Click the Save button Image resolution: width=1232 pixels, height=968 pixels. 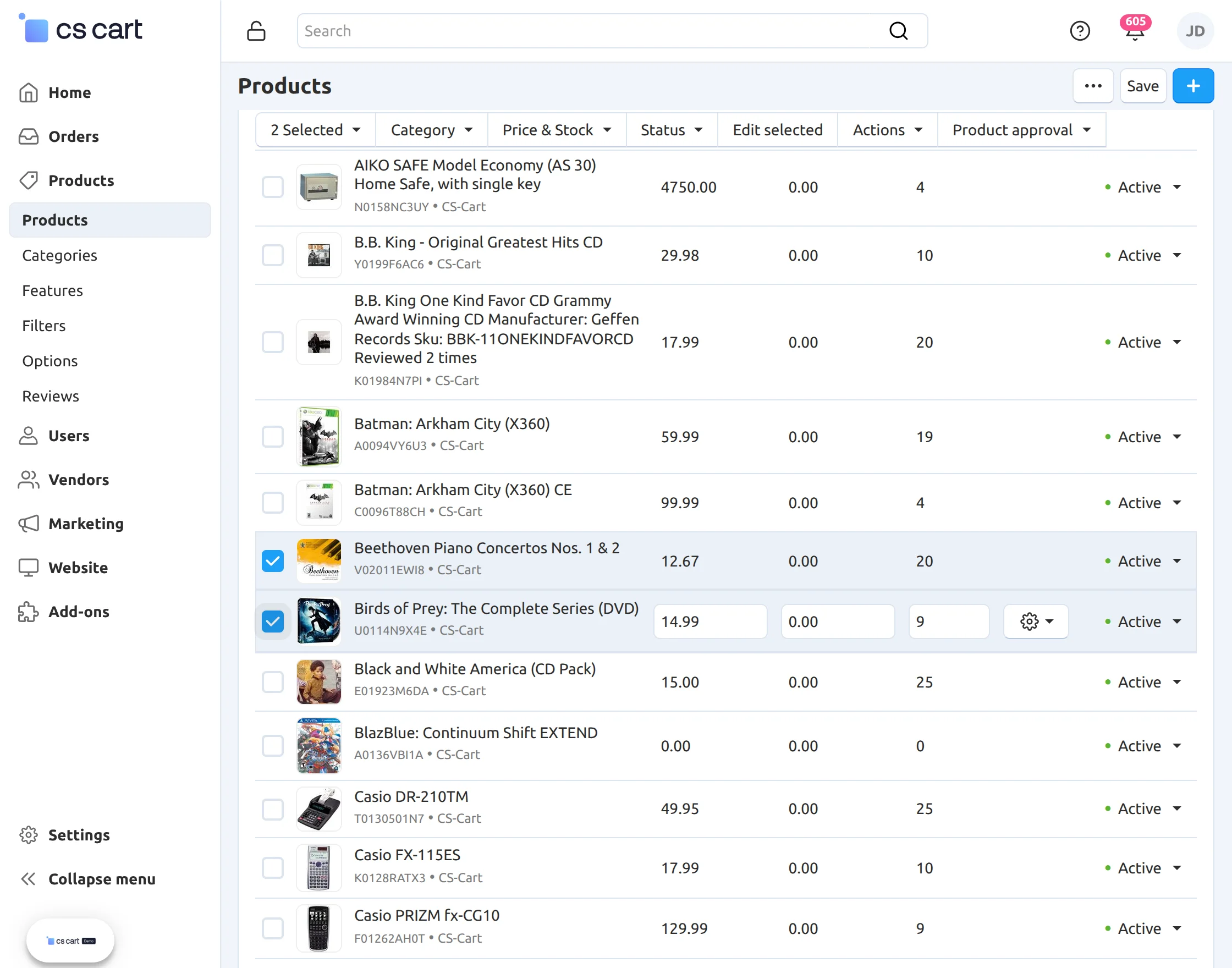pyautogui.click(x=1142, y=86)
